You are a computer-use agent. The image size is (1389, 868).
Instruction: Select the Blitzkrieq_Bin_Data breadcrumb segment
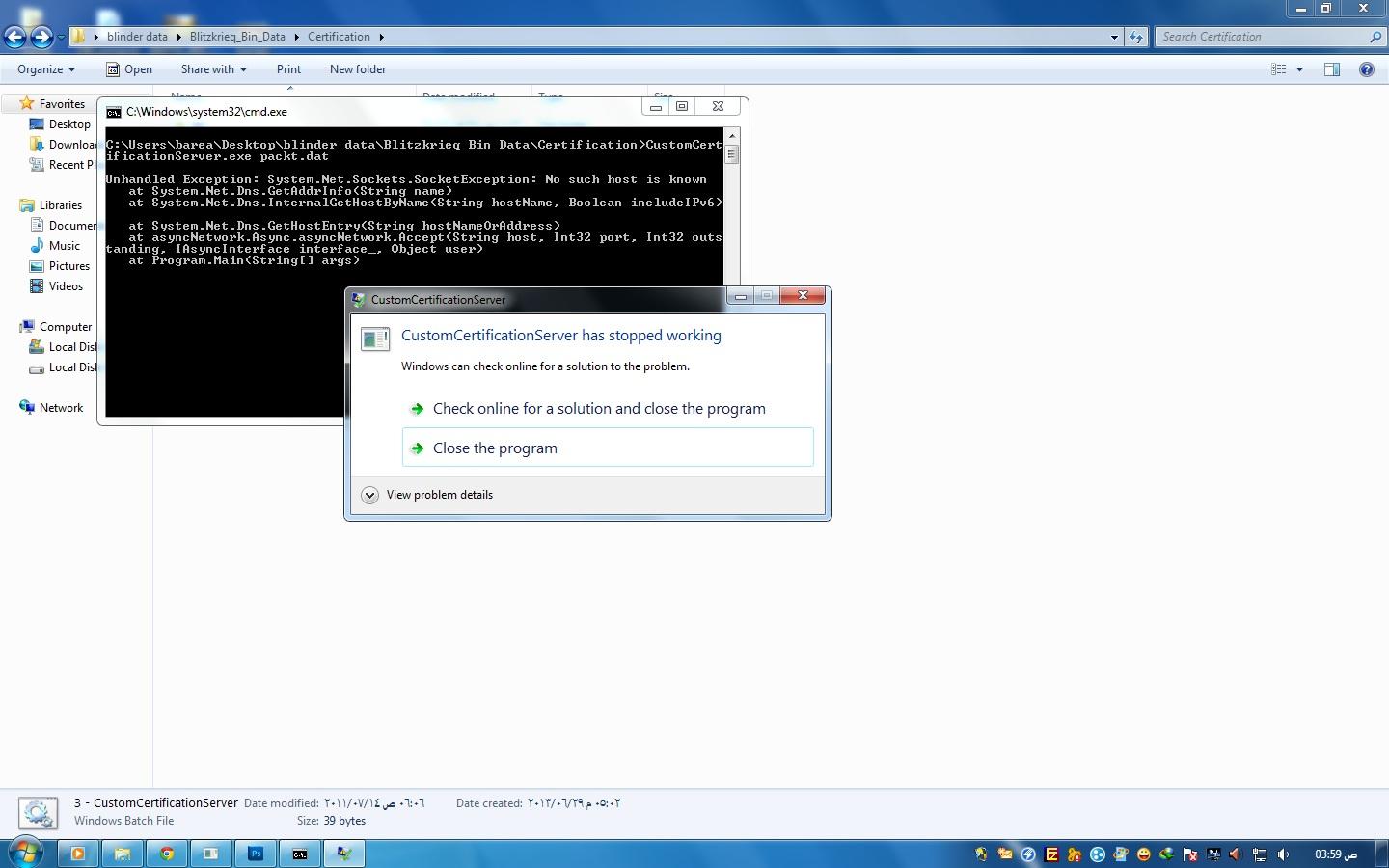pyautogui.click(x=237, y=37)
